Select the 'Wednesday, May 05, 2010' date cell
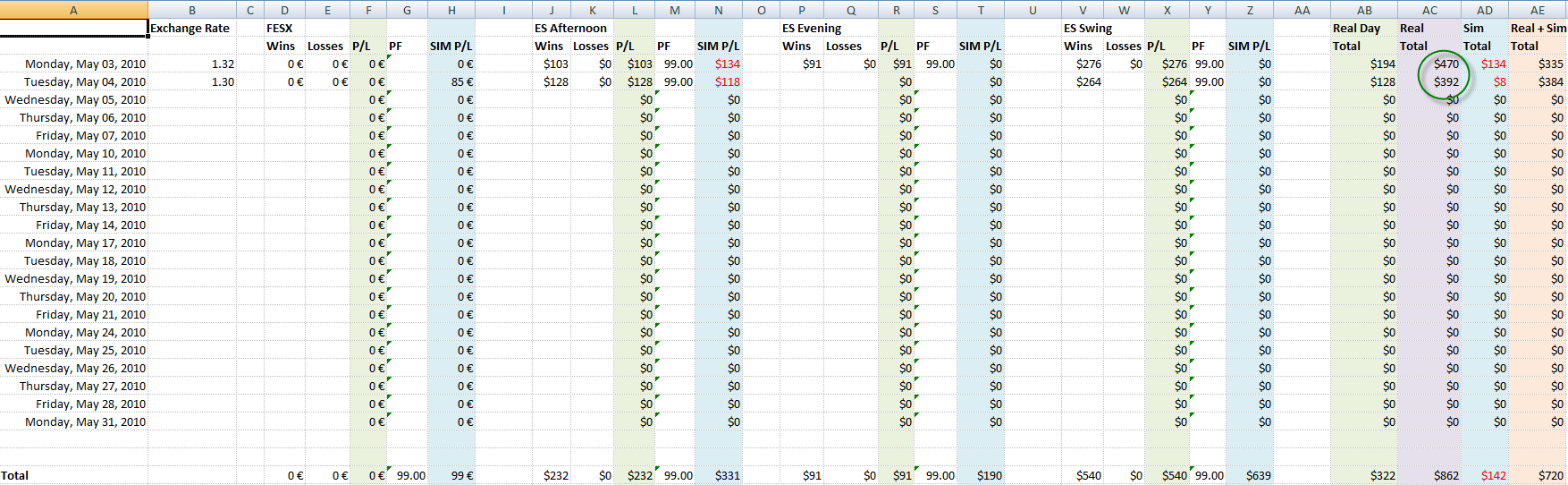Screen dimensions: 1568x485 click(73, 99)
